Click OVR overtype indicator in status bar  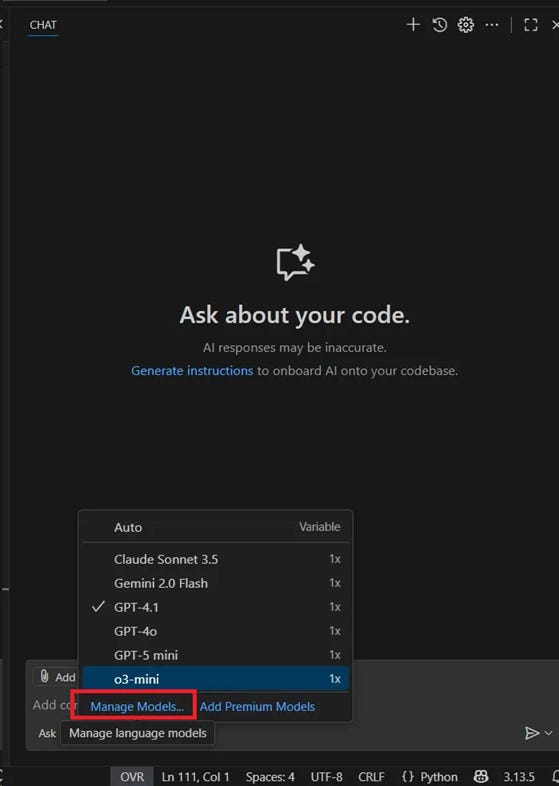coord(132,776)
